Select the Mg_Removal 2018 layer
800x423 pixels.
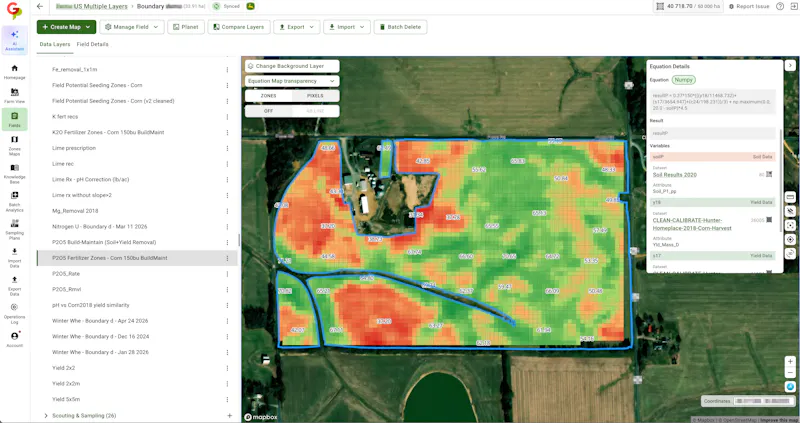(x=75, y=211)
